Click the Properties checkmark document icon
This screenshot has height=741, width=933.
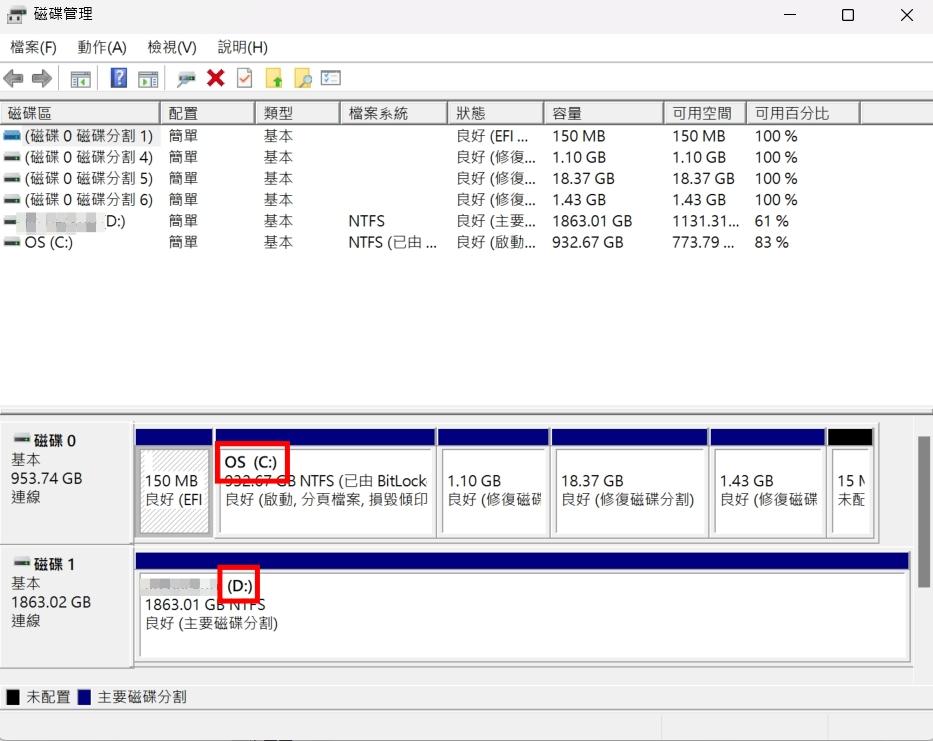coord(244,78)
